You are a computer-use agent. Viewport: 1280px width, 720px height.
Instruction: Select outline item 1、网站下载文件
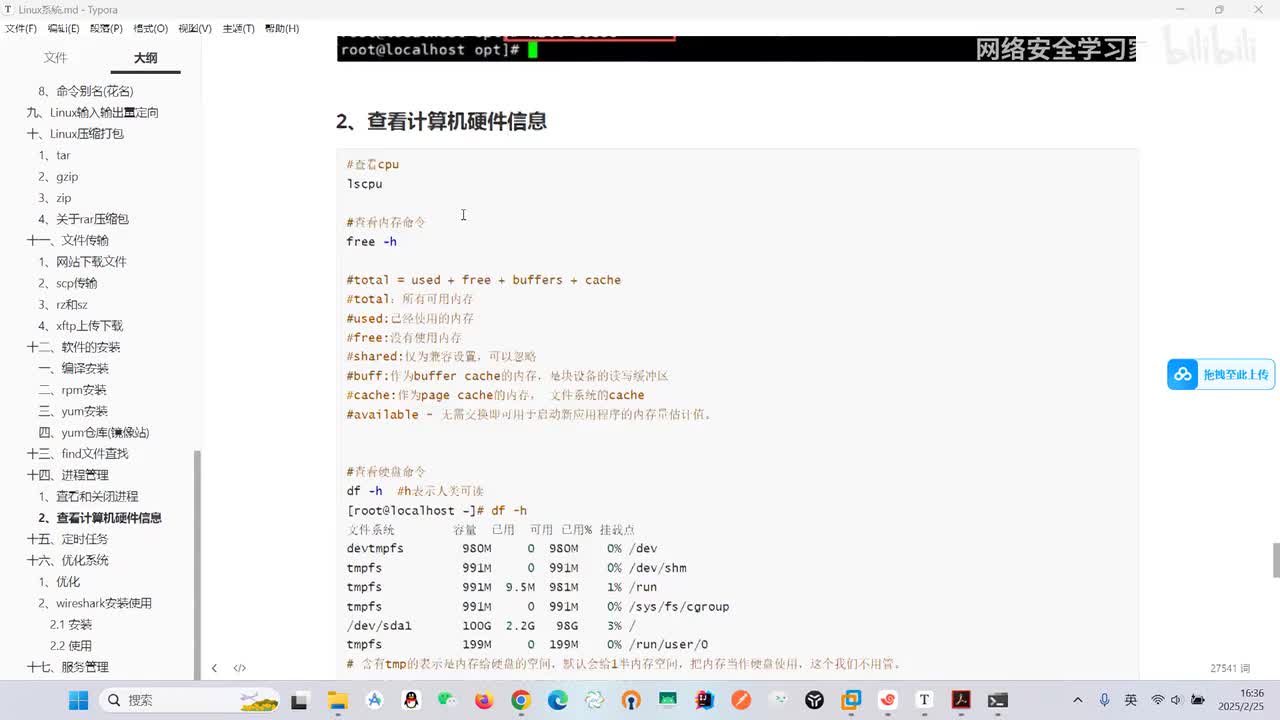[83, 262]
